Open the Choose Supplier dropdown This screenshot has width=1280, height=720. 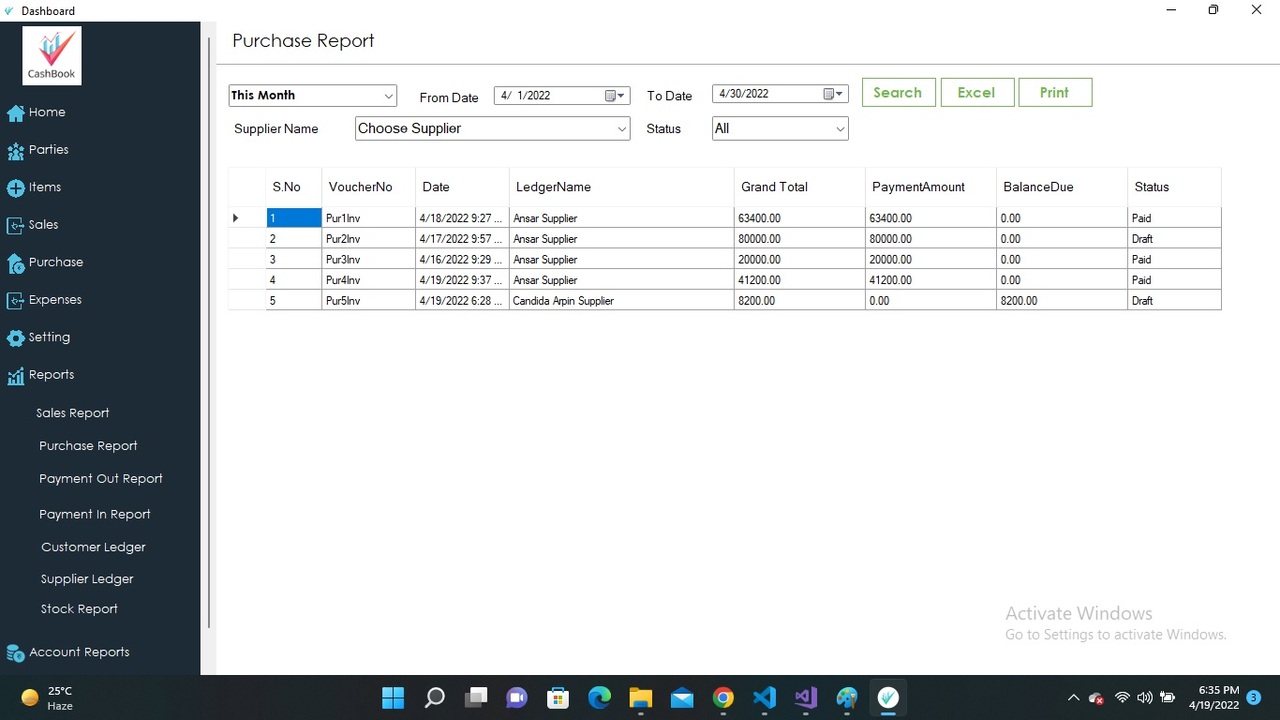[621, 128]
